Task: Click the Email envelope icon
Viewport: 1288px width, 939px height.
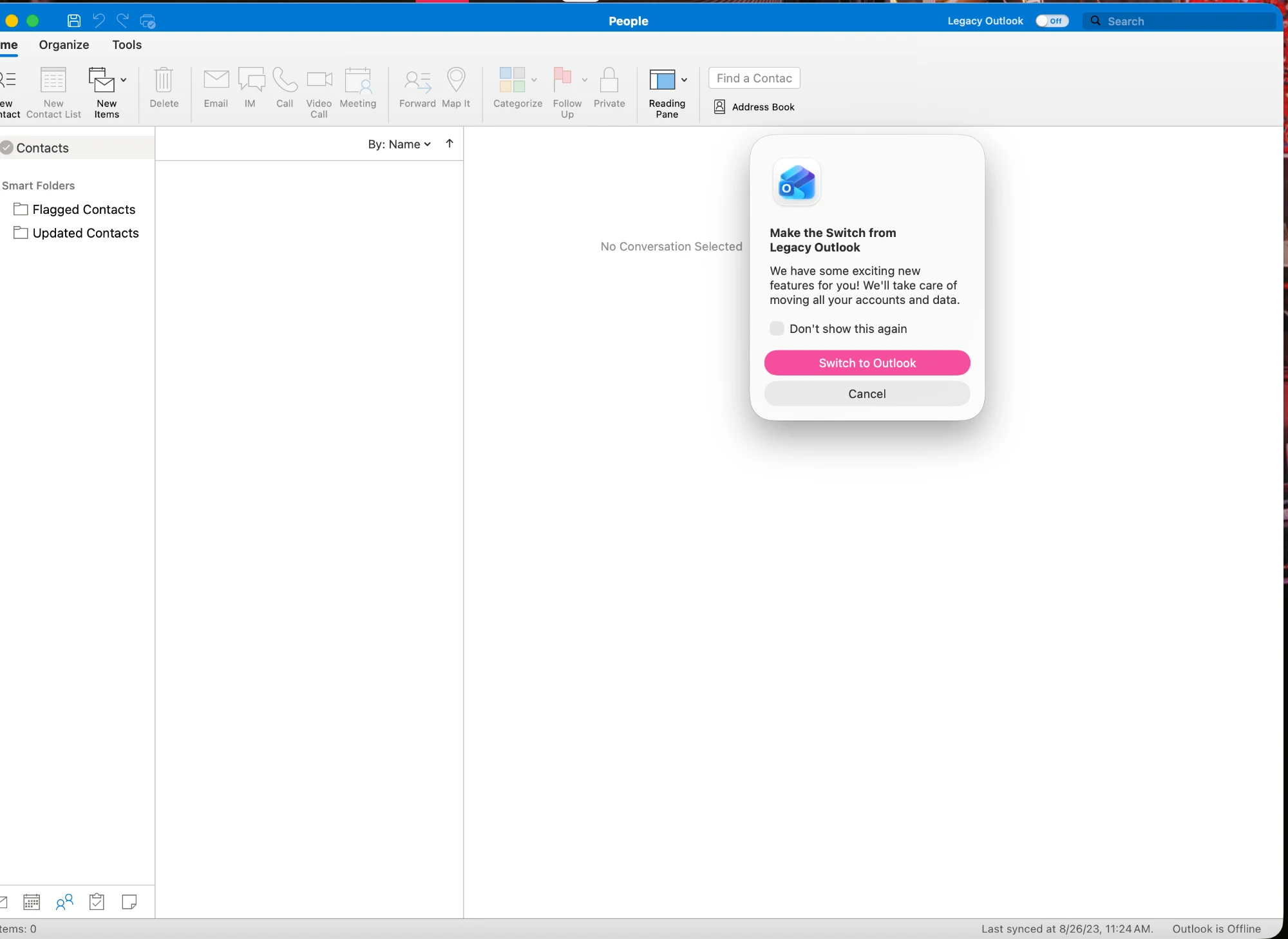Action: pyautogui.click(x=216, y=80)
